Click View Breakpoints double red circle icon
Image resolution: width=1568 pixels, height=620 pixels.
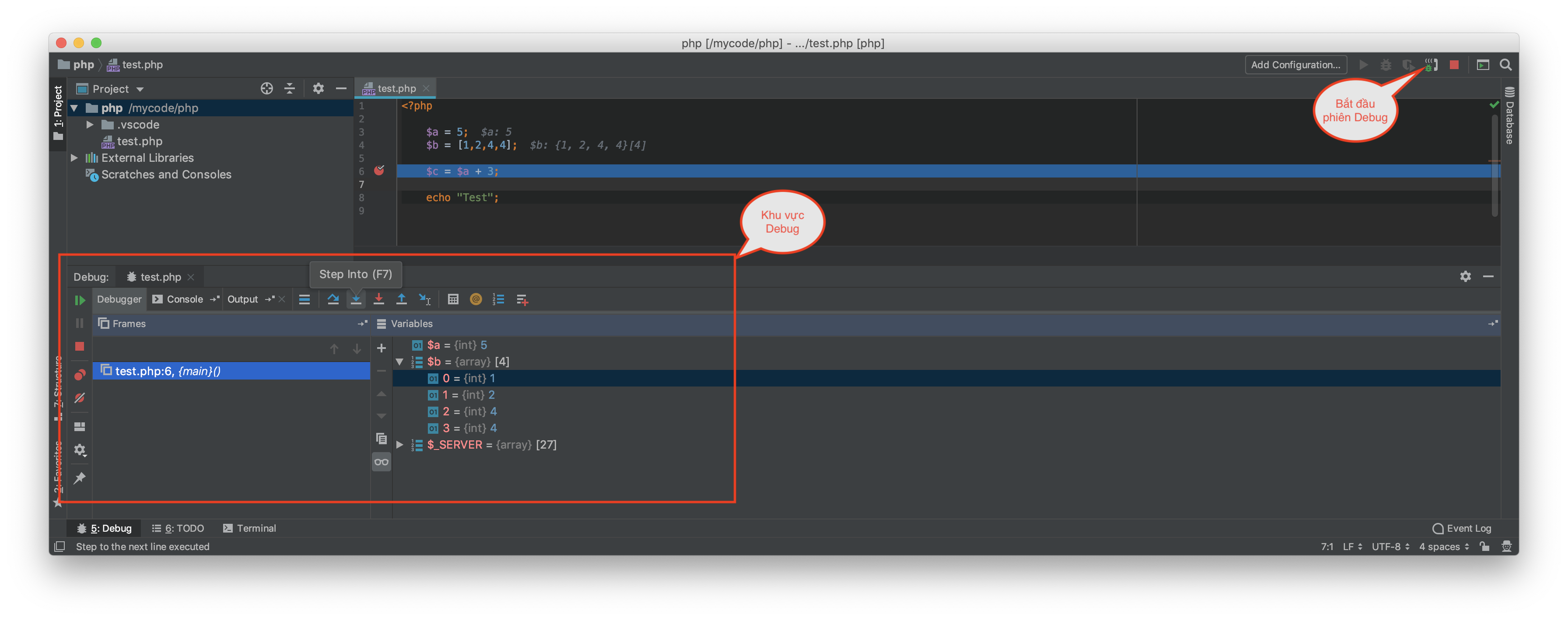[x=80, y=375]
